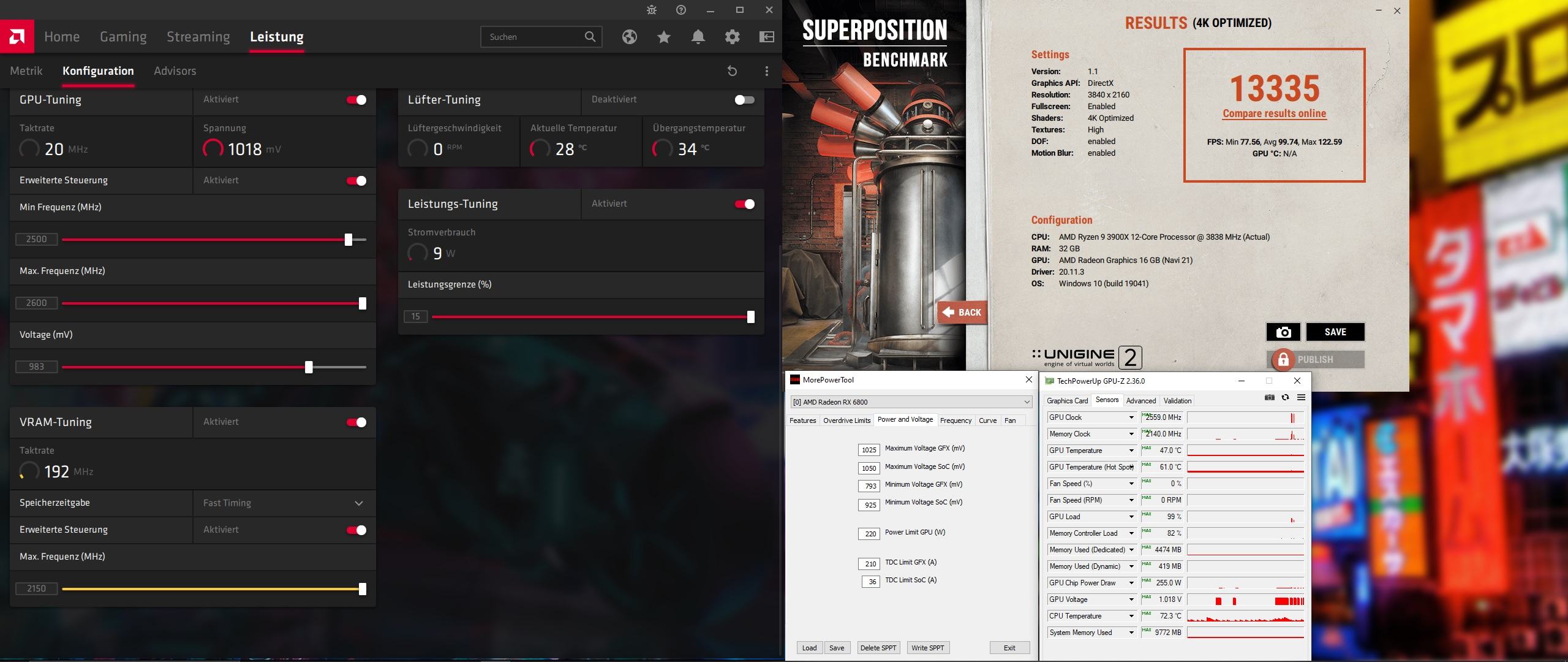
Task: Toggle GPU Erweiterte Steuerung switch
Action: [356, 181]
